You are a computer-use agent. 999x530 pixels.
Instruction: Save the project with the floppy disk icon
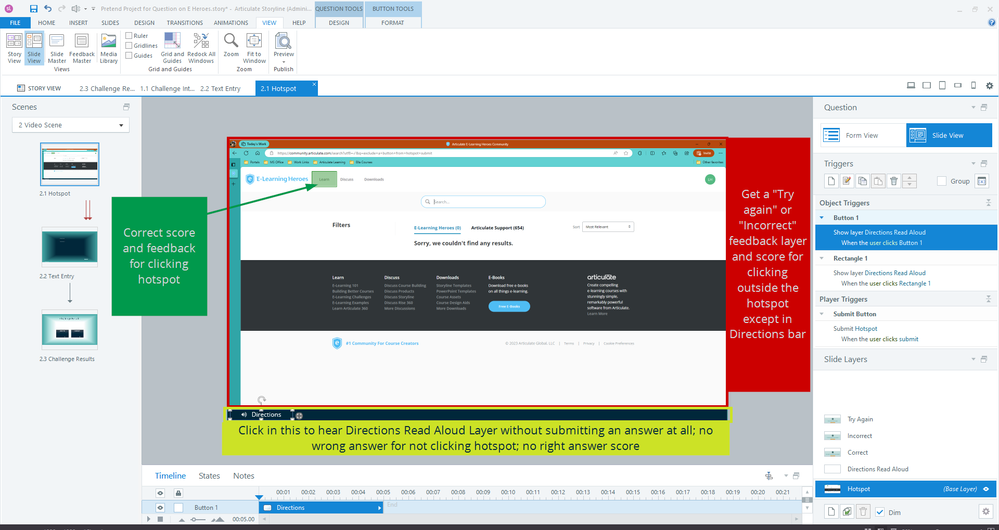[x=33, y=8]
